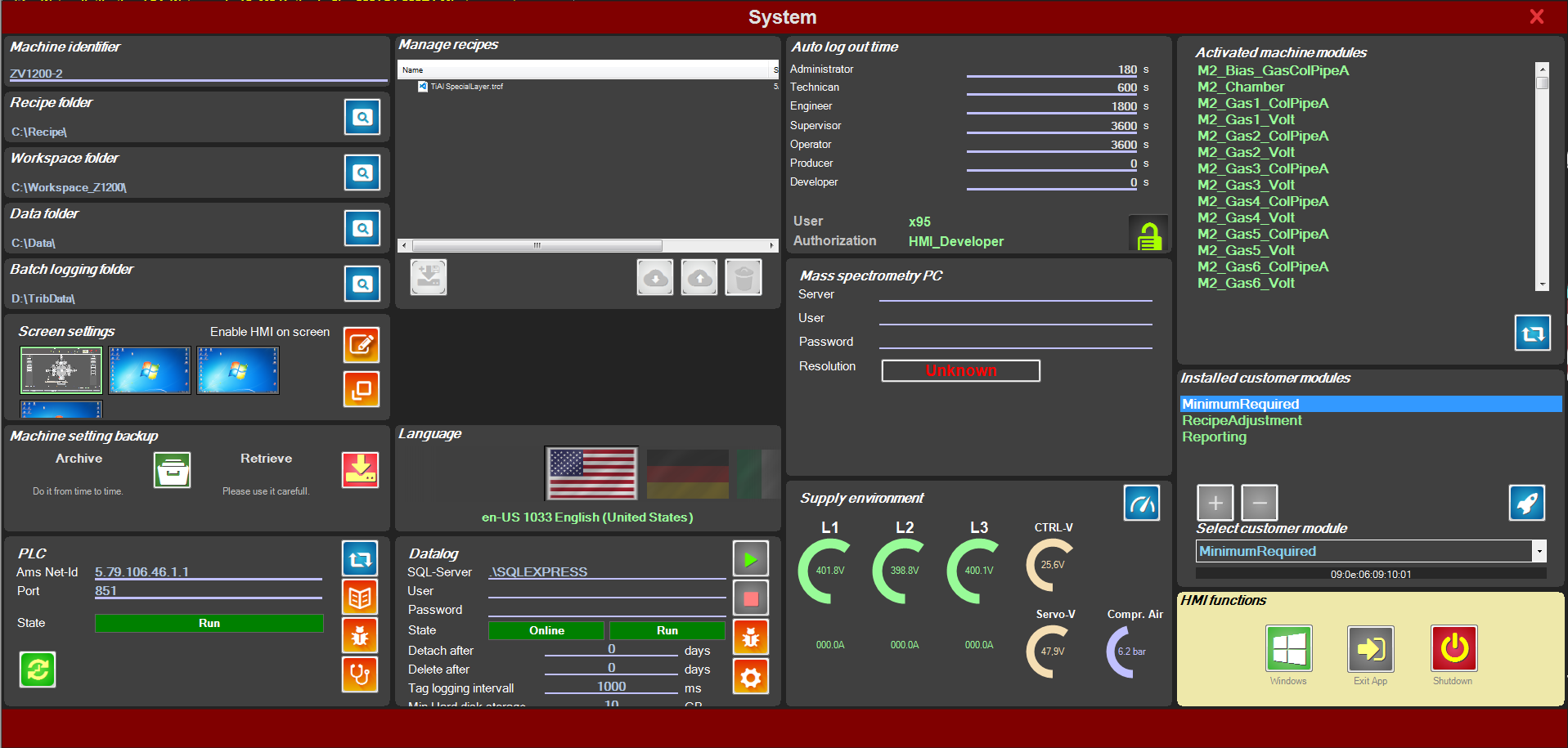This screenshot has width=1568, height=748.
Task: Click the Retrieve machine settings download icon
Action: click(360, 471)
